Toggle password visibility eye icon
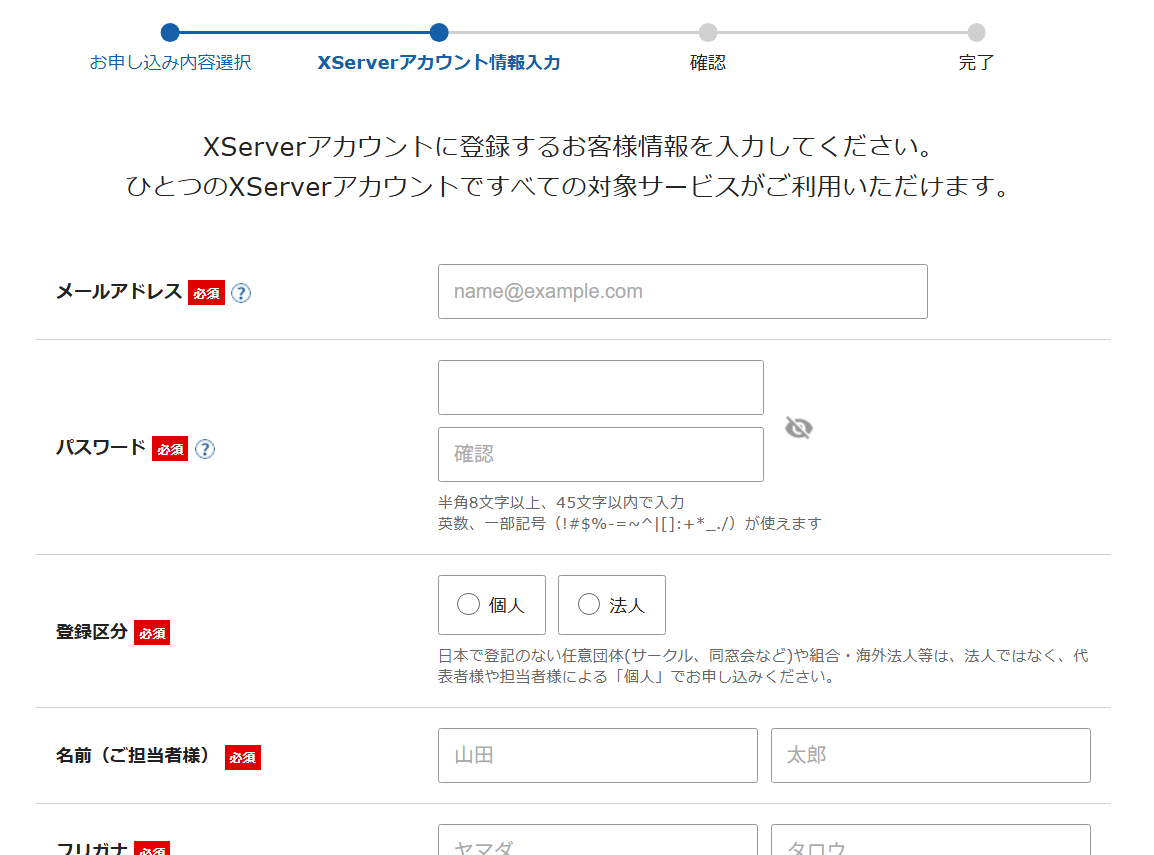The height and width of the screenshot is (855, 1154). click(799, 428)
